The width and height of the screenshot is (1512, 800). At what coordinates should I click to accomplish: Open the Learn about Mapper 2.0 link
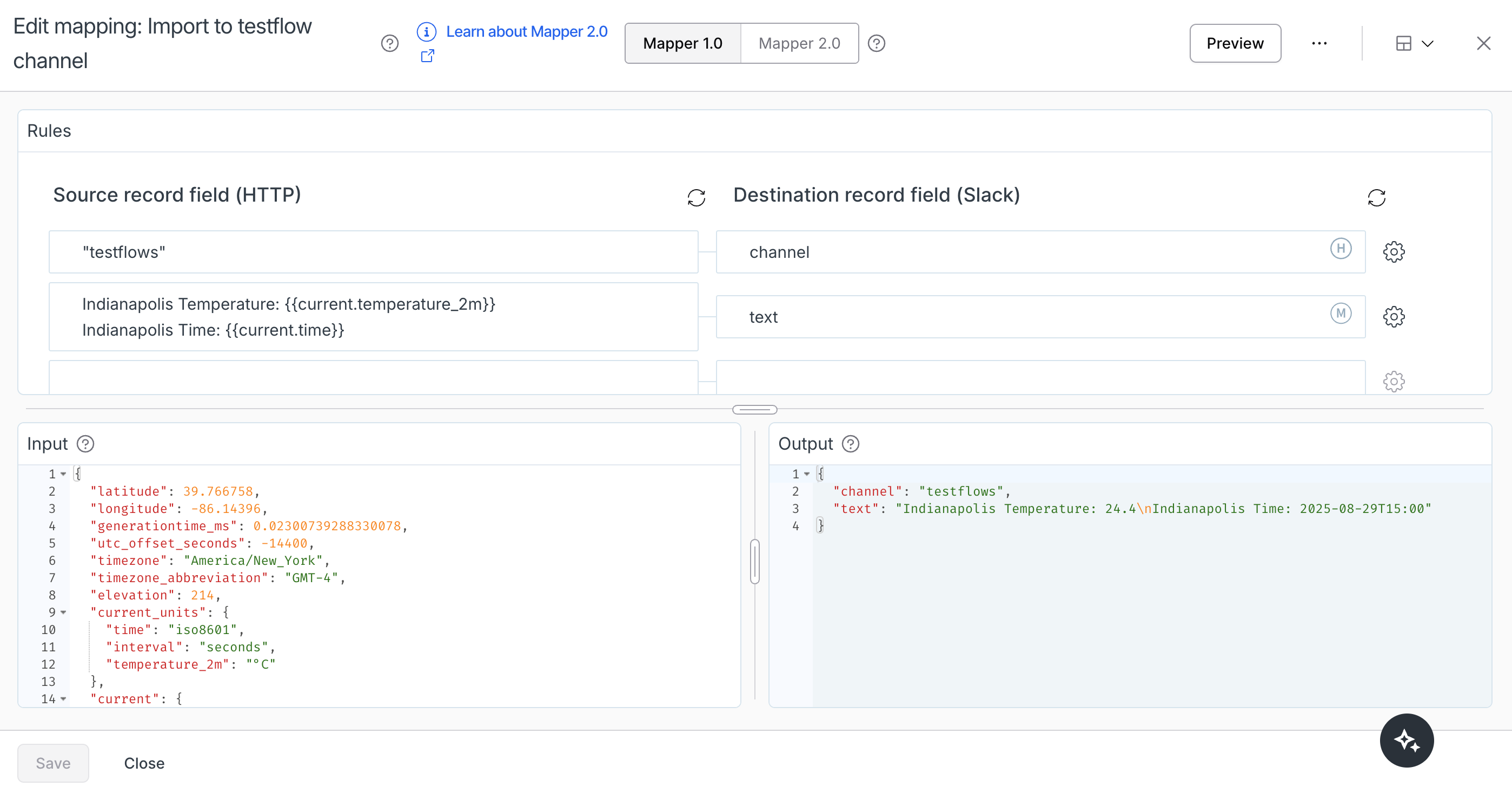(x=527, y=31)
